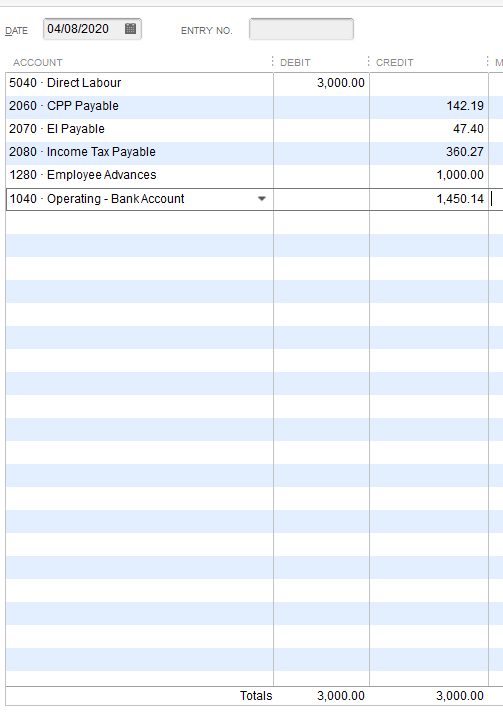
Task: Click the Date label
Action: coord(16,31)
